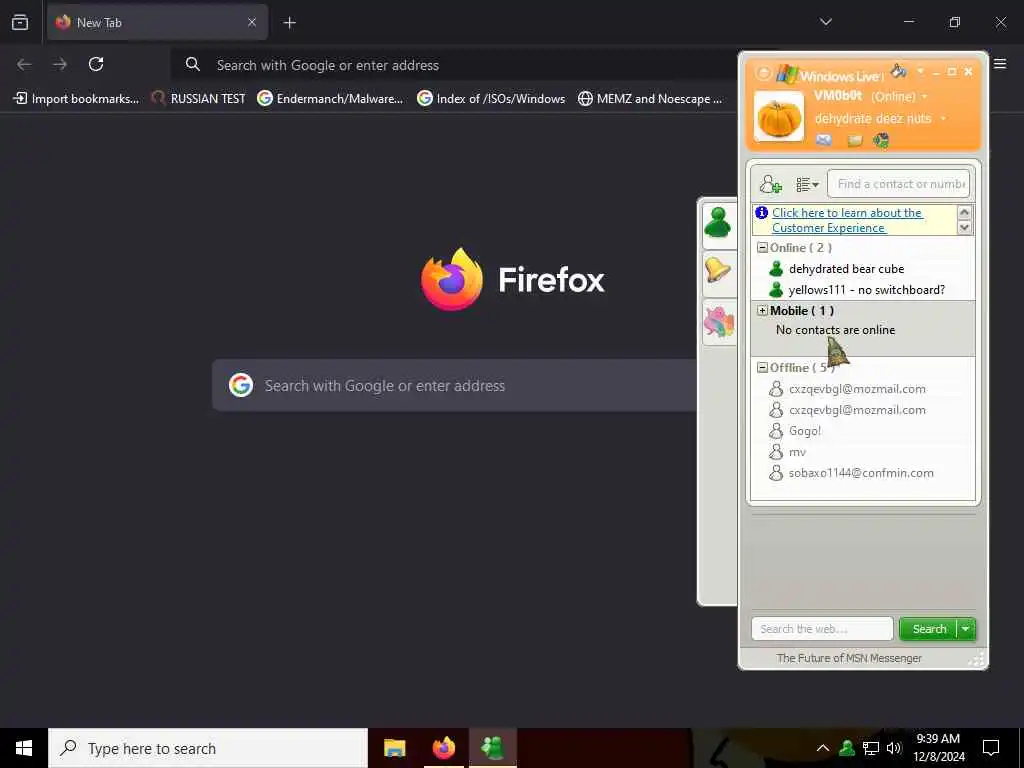Collapse the Online contacts group
Screen dimensions: 1024x768
(x=761, y=248)
